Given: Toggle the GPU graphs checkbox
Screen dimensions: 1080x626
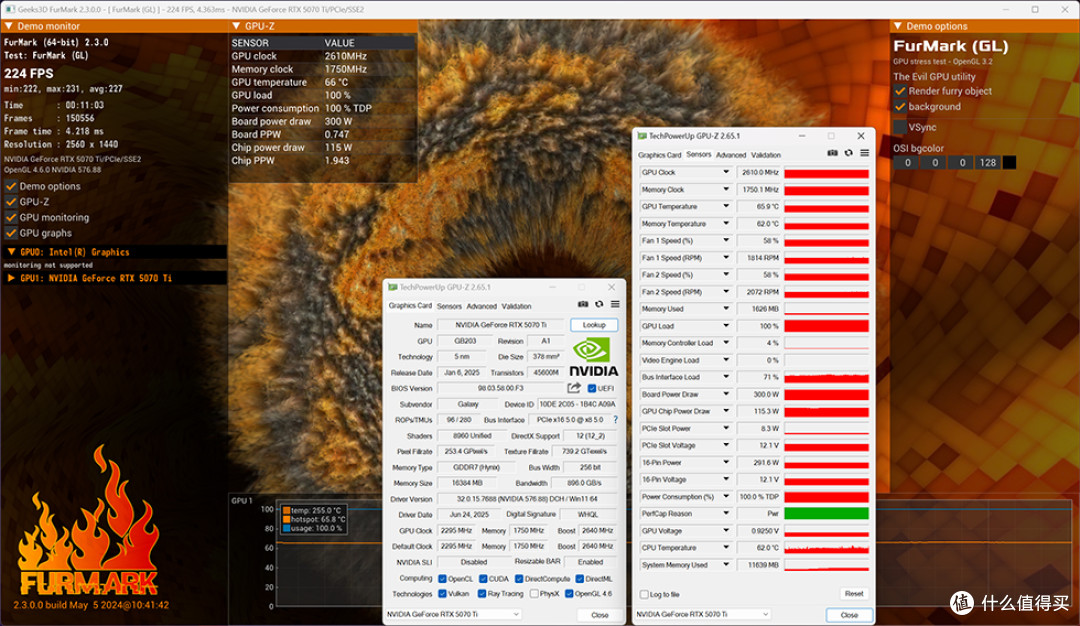Looking at the screenshot, I should click(x=11, y=233).
